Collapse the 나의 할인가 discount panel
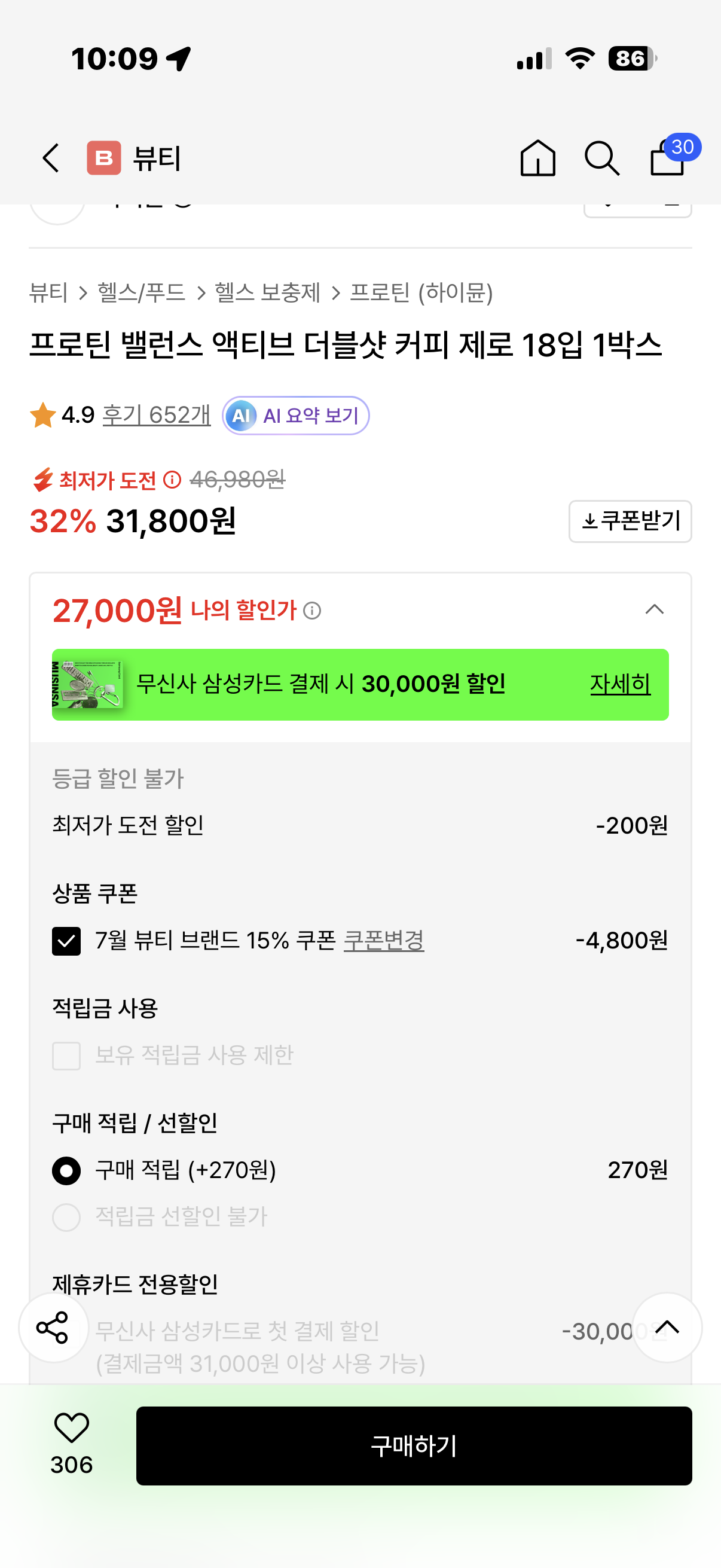 (654, 609)
